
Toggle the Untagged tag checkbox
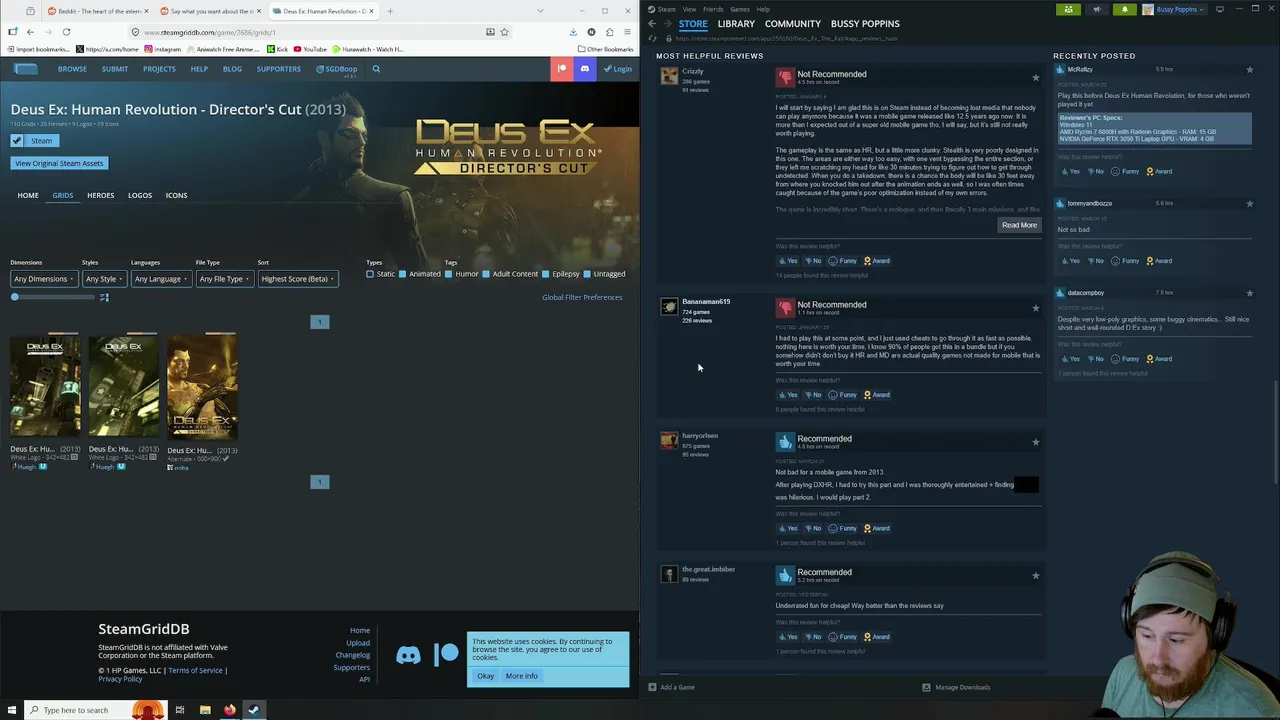pyautogui.click(x=587, y=274)
